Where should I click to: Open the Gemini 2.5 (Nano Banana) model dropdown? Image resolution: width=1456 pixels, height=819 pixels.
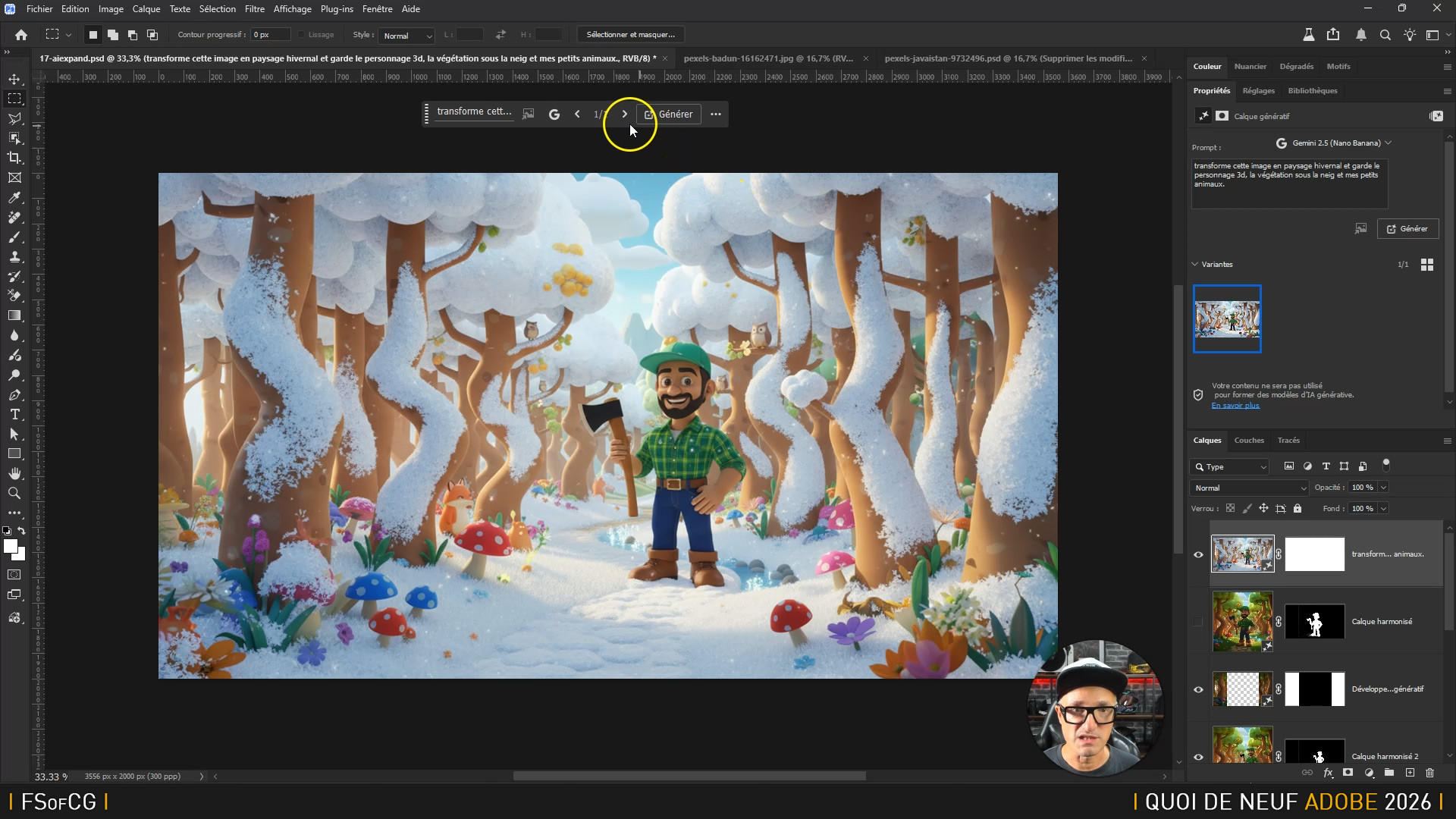(x=1335, y=143)
